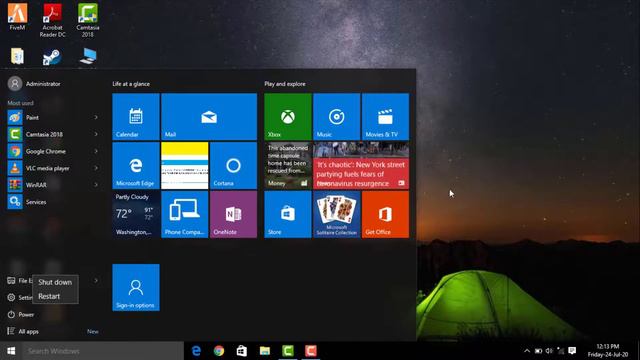Open the Money news tile
Viewport: 640px width, 360px height.
(x=288, y=165)
